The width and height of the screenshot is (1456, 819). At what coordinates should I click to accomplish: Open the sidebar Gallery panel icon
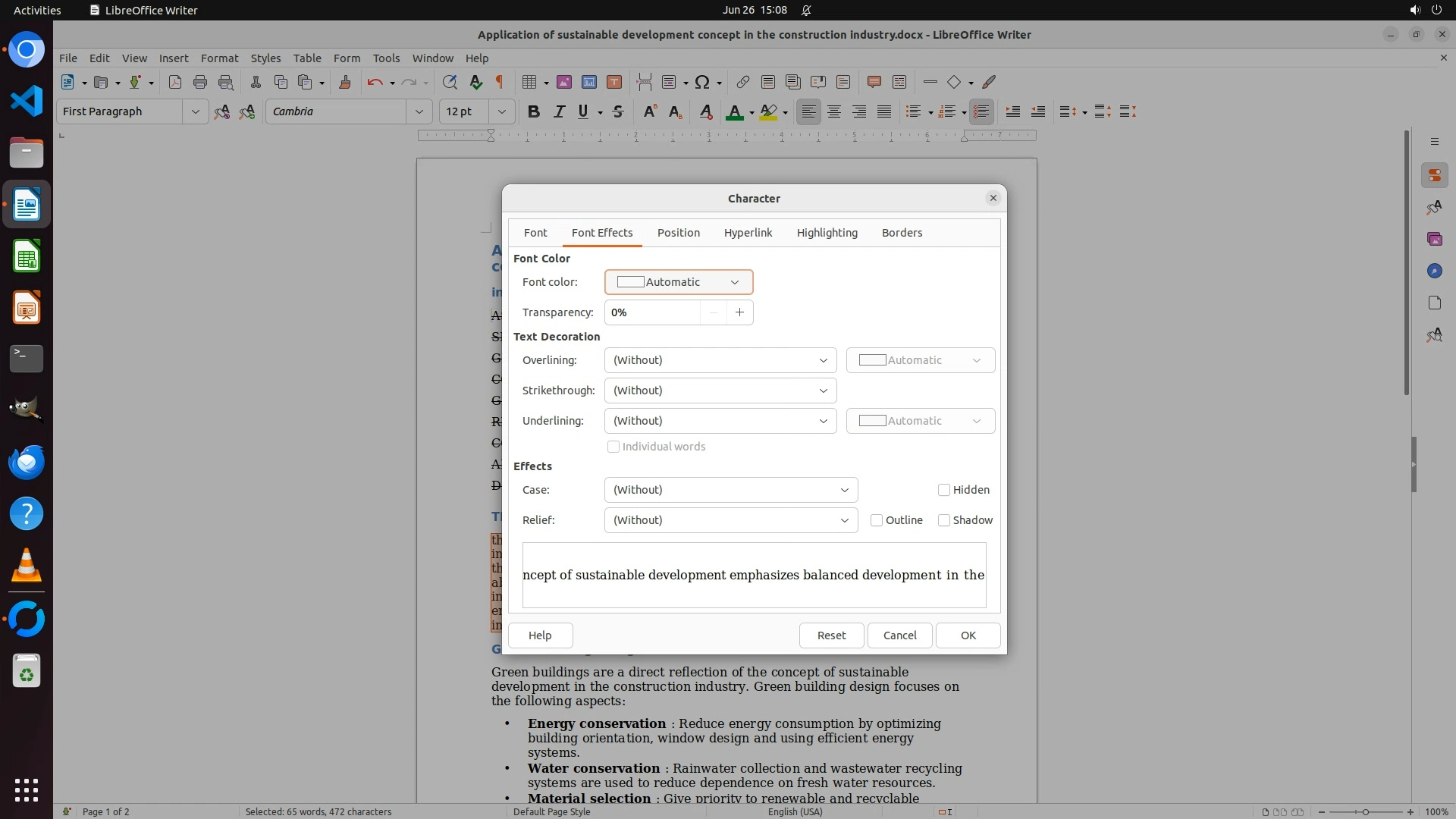[x=1434, y=239]
